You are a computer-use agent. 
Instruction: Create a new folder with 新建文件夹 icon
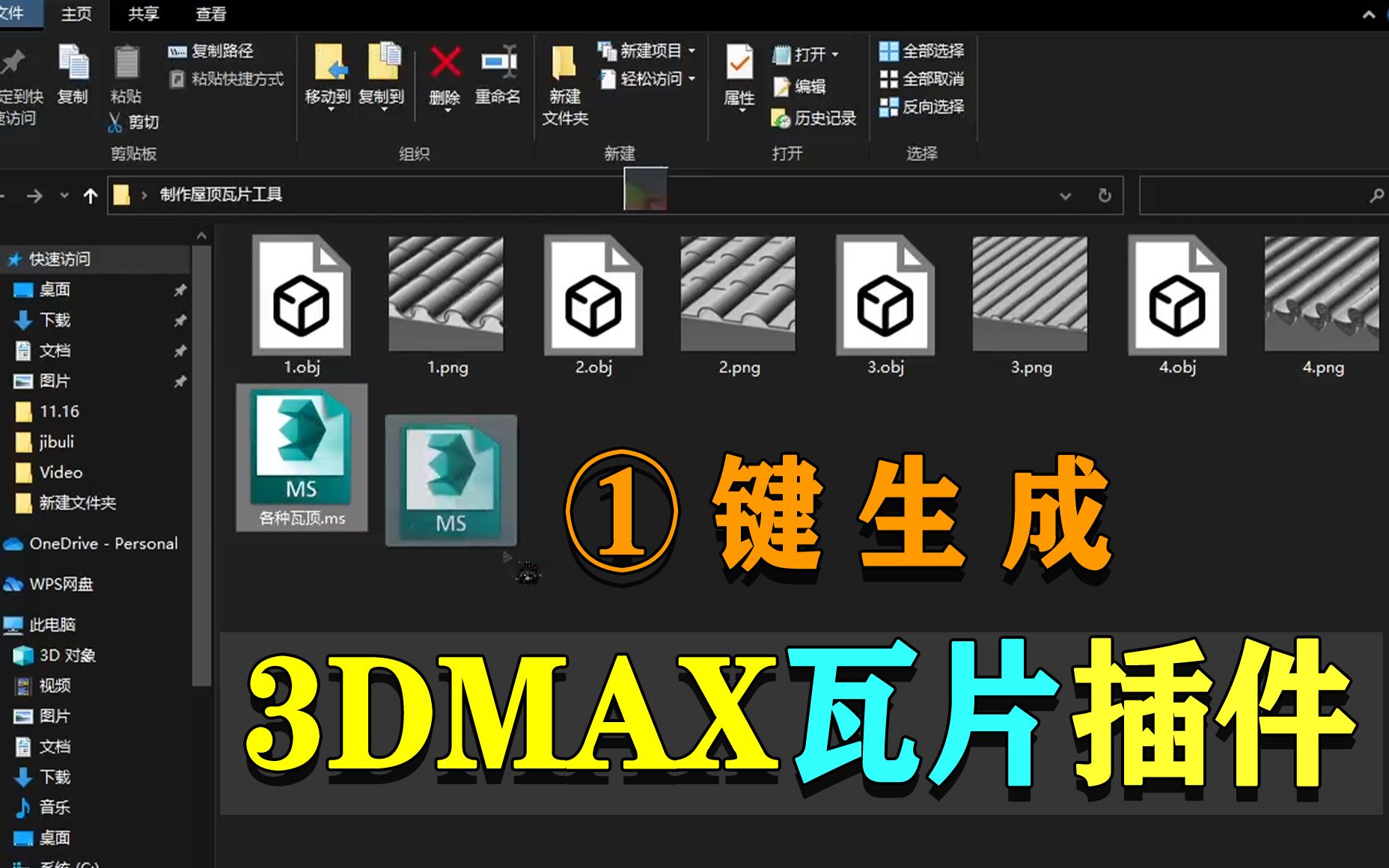564,79
